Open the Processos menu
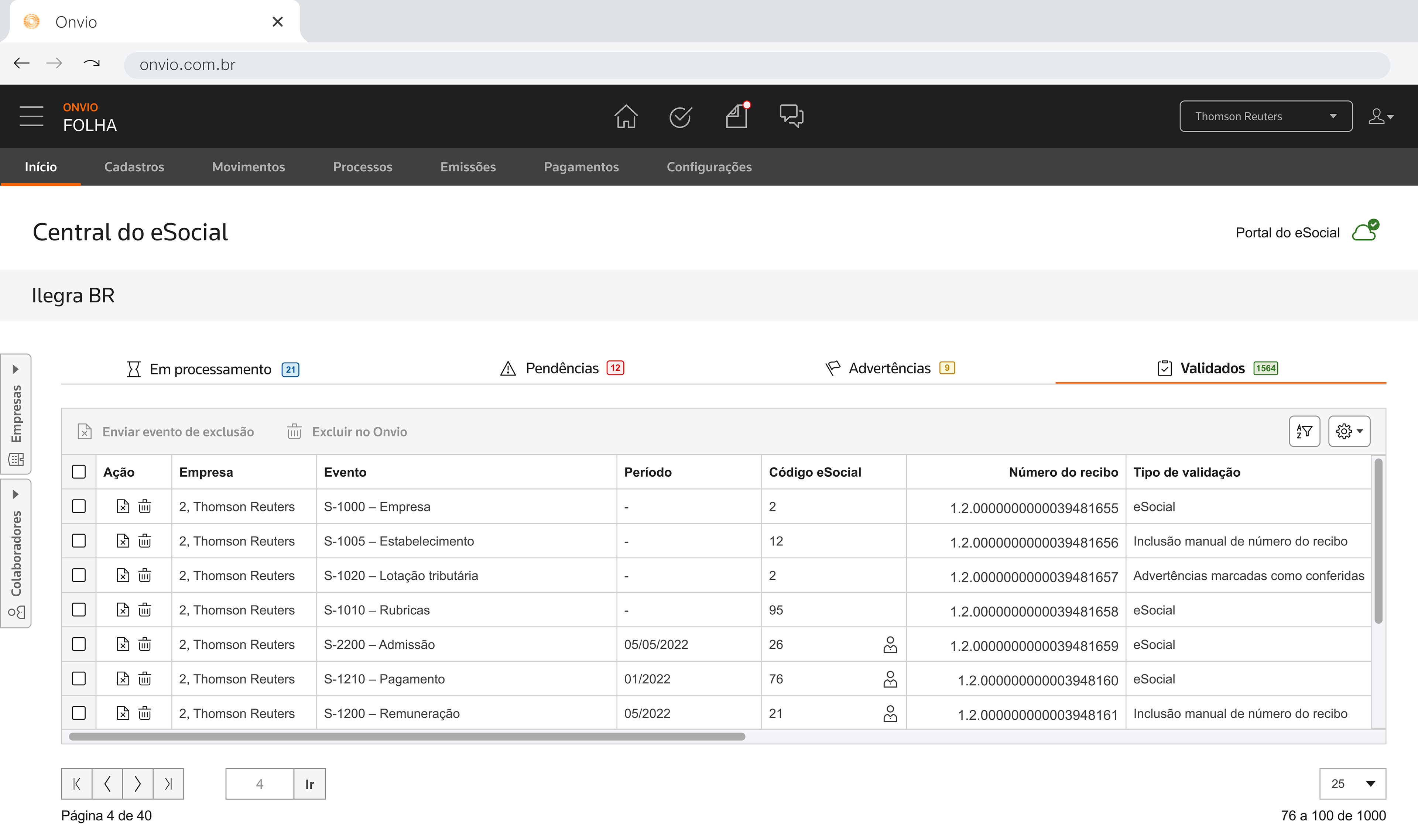The height and width of the screenshot is (840, 1418). point(362,167)
